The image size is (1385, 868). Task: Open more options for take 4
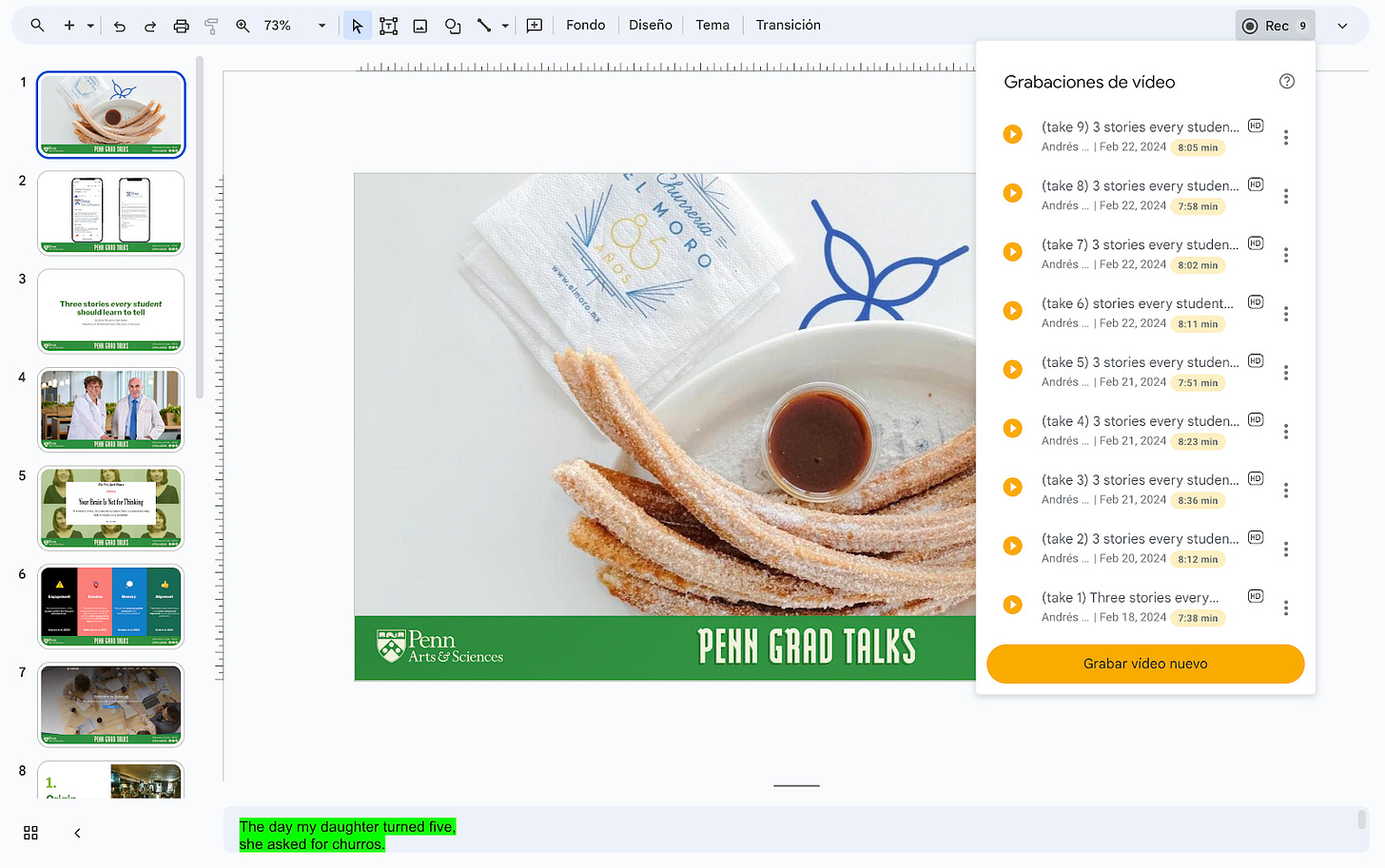pyautogui.click(x=1286, y=432)
